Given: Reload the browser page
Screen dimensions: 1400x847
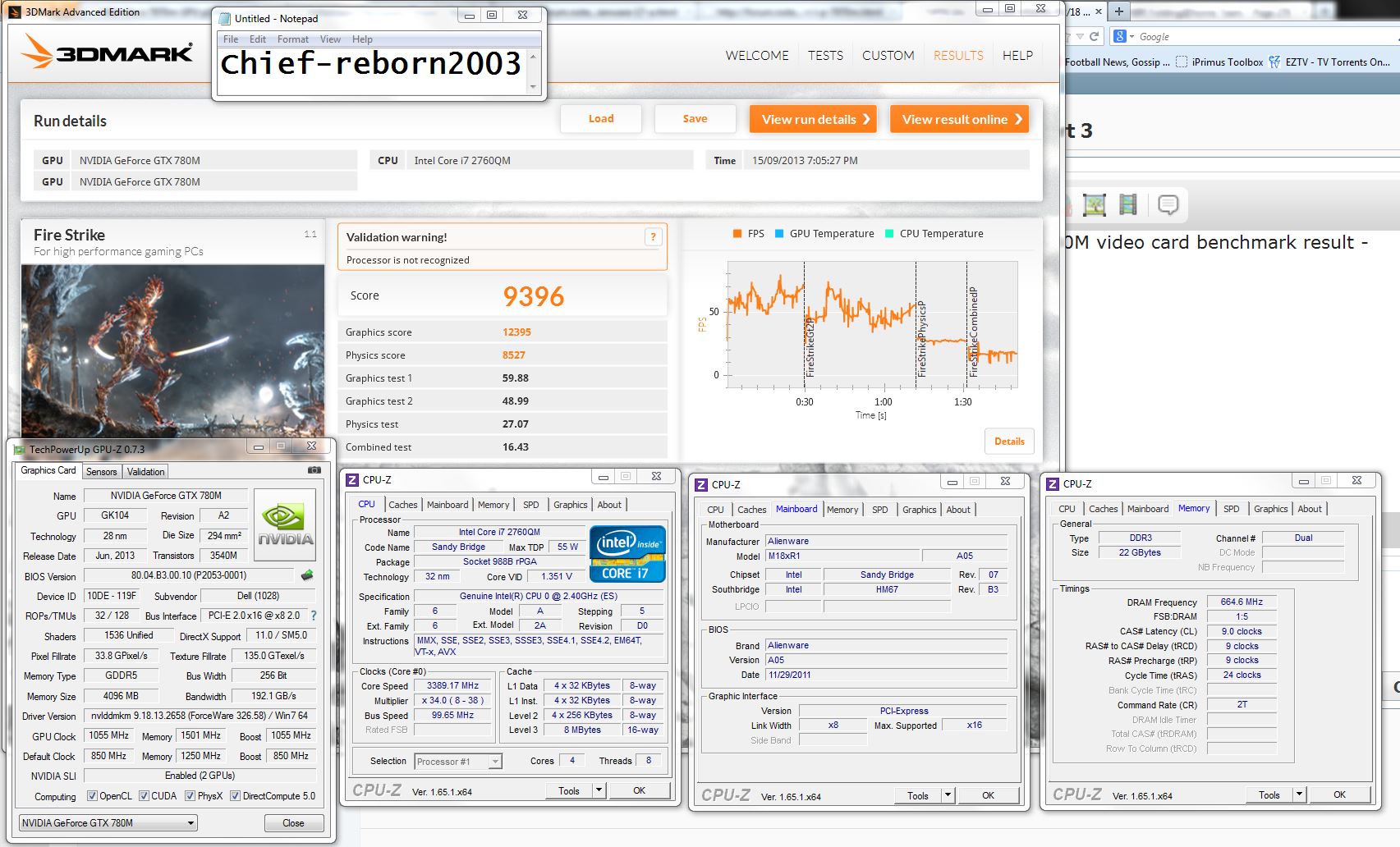Looking at the screenshot, I should (1094, 36).
